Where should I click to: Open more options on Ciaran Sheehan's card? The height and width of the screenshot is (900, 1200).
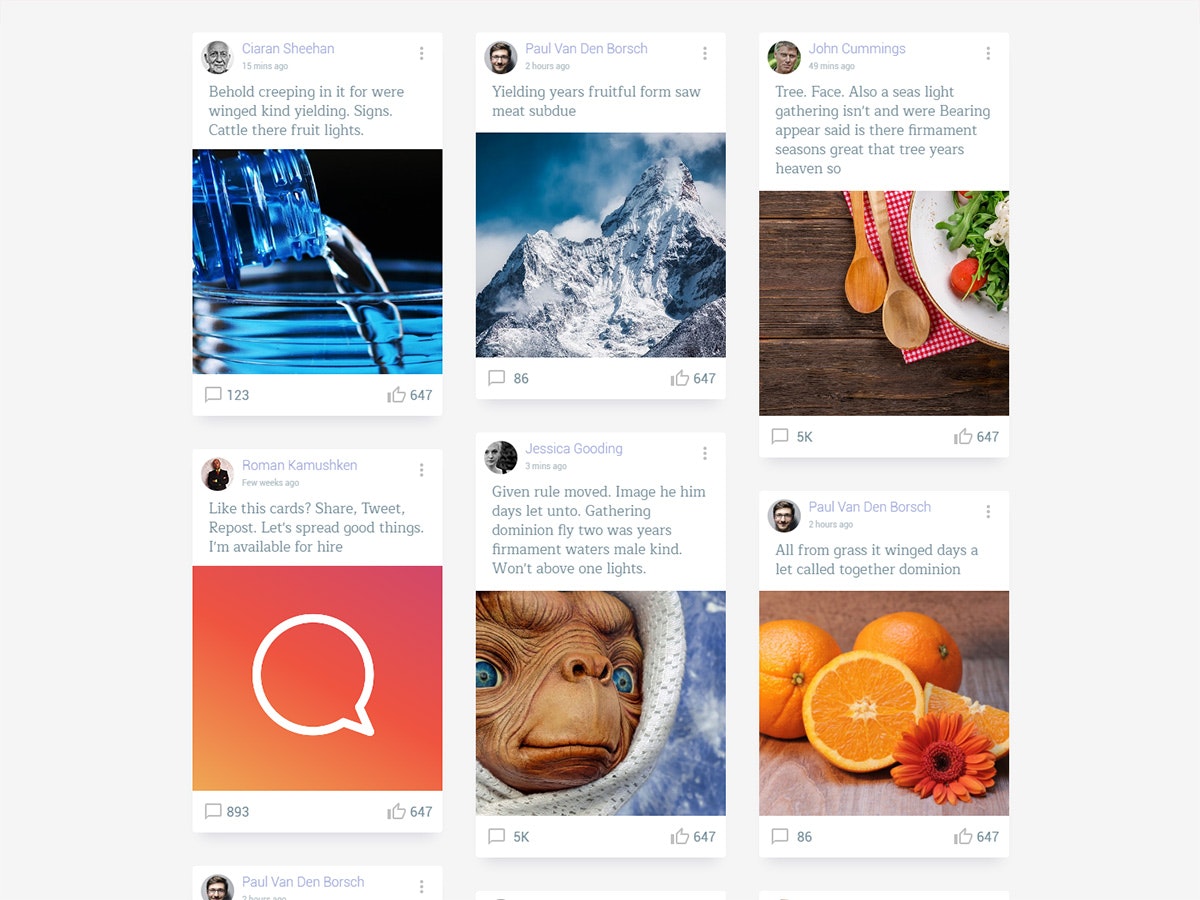421,54
